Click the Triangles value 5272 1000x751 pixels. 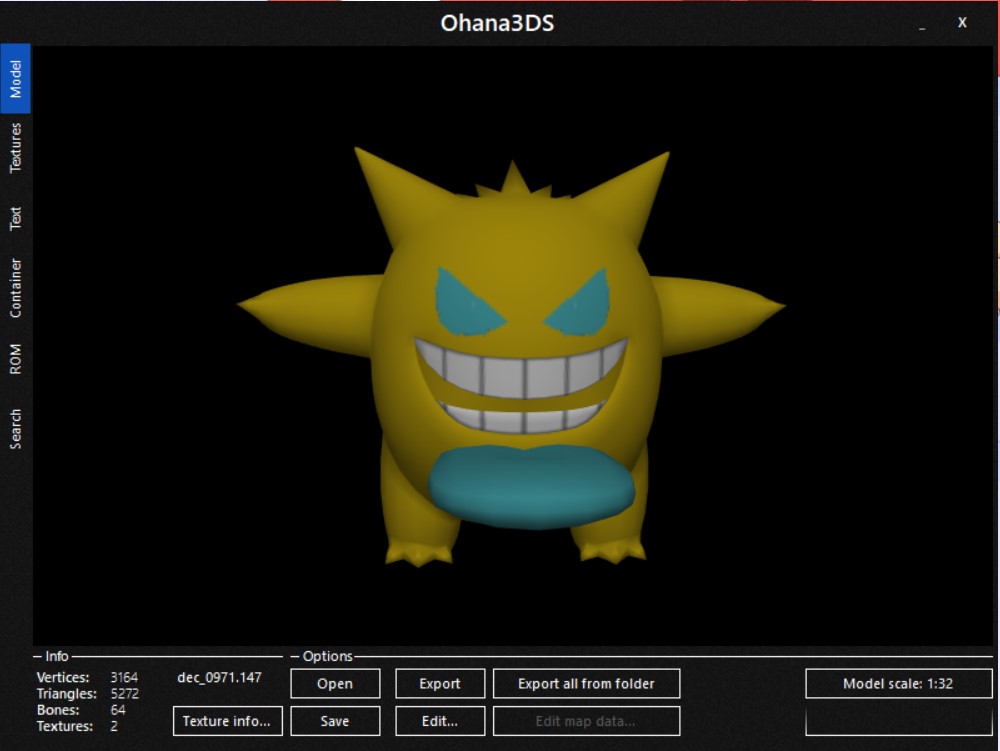(124, 694)
